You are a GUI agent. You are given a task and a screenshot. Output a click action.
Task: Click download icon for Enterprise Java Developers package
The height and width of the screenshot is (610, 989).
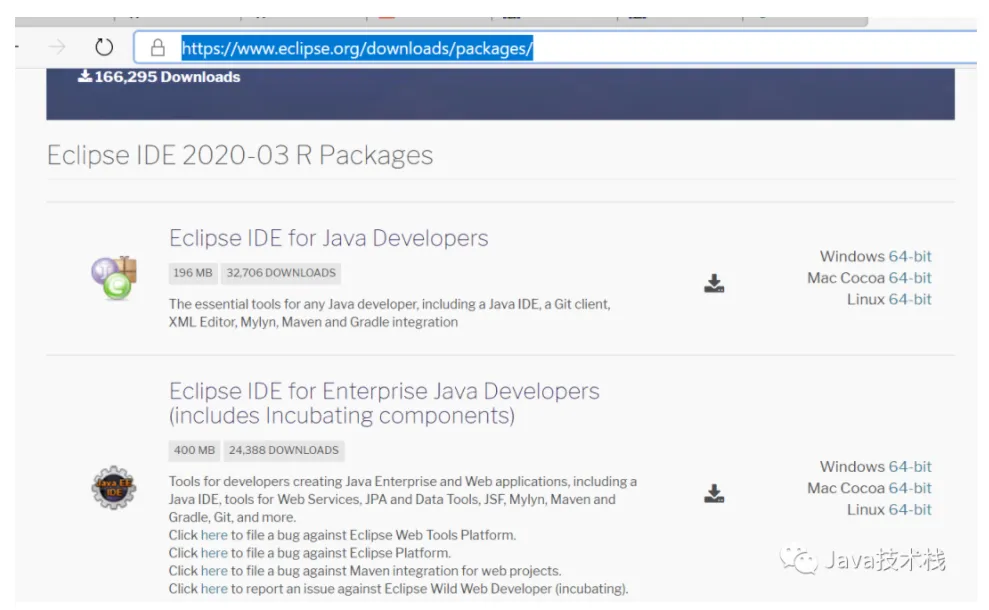[x=714, y=493]
